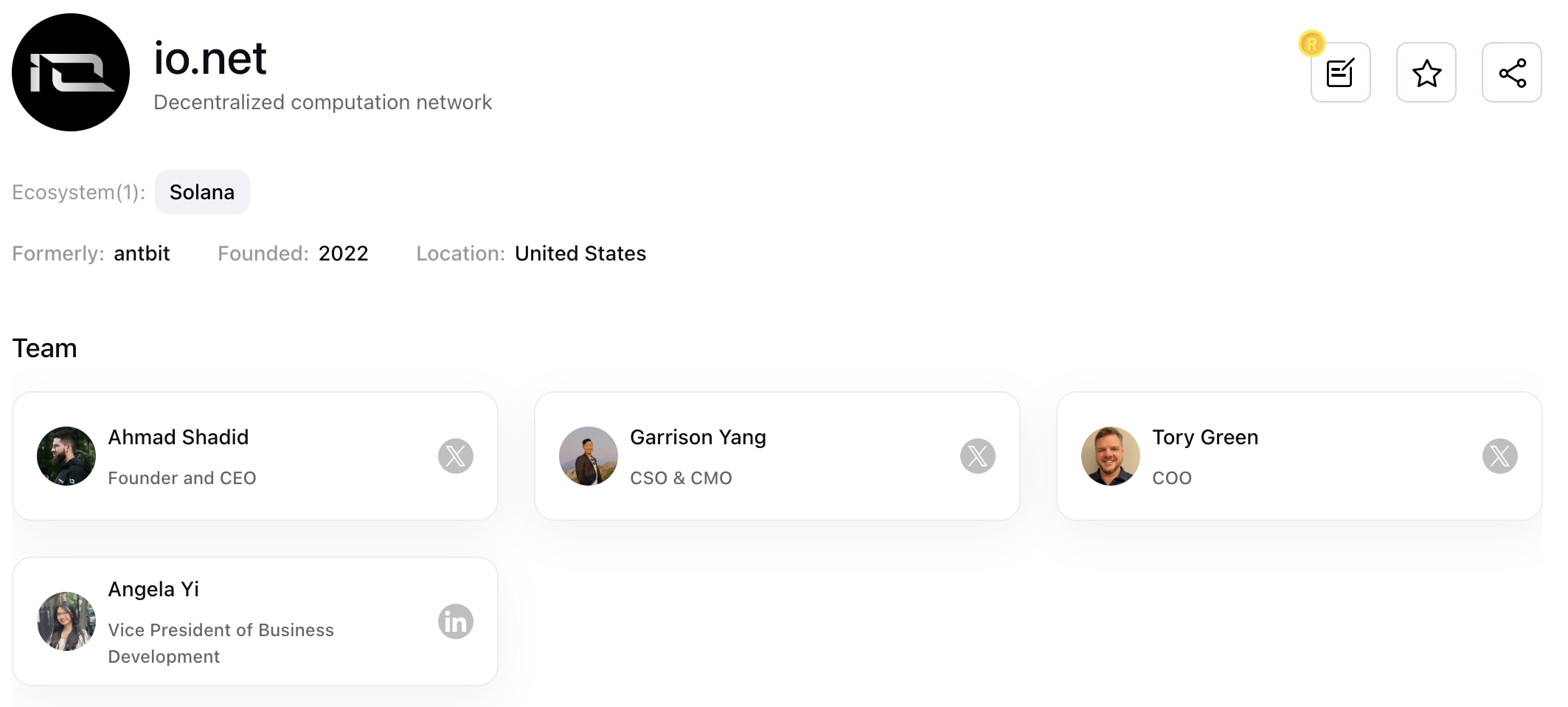Click Angela Yi's avatar photo
Screen dimensions: 1568x707
[x=66, y=621]
